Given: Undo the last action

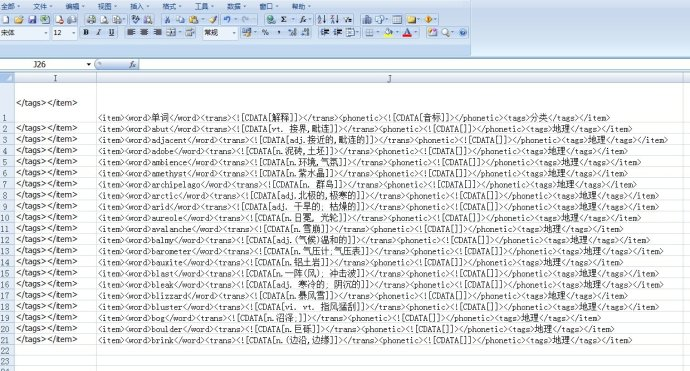Looking at the screenshot, I should [227, 19].
